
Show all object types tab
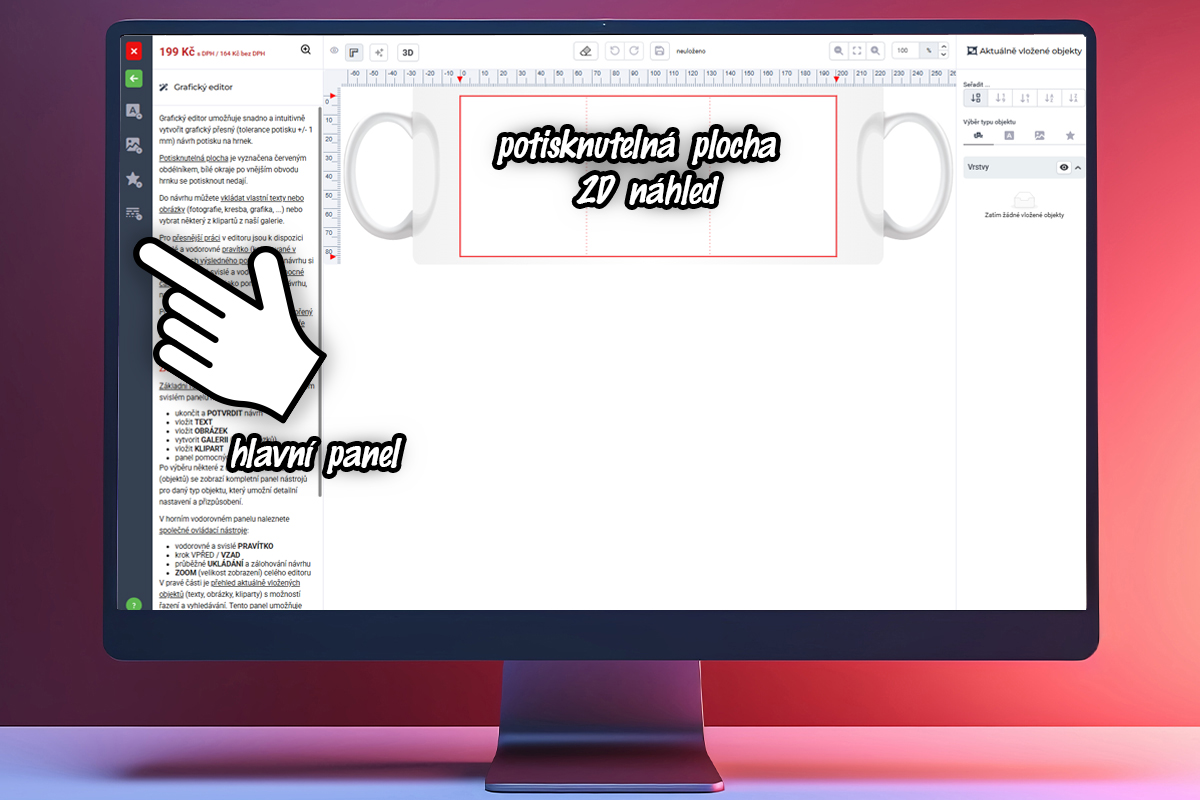click(978, 135)
